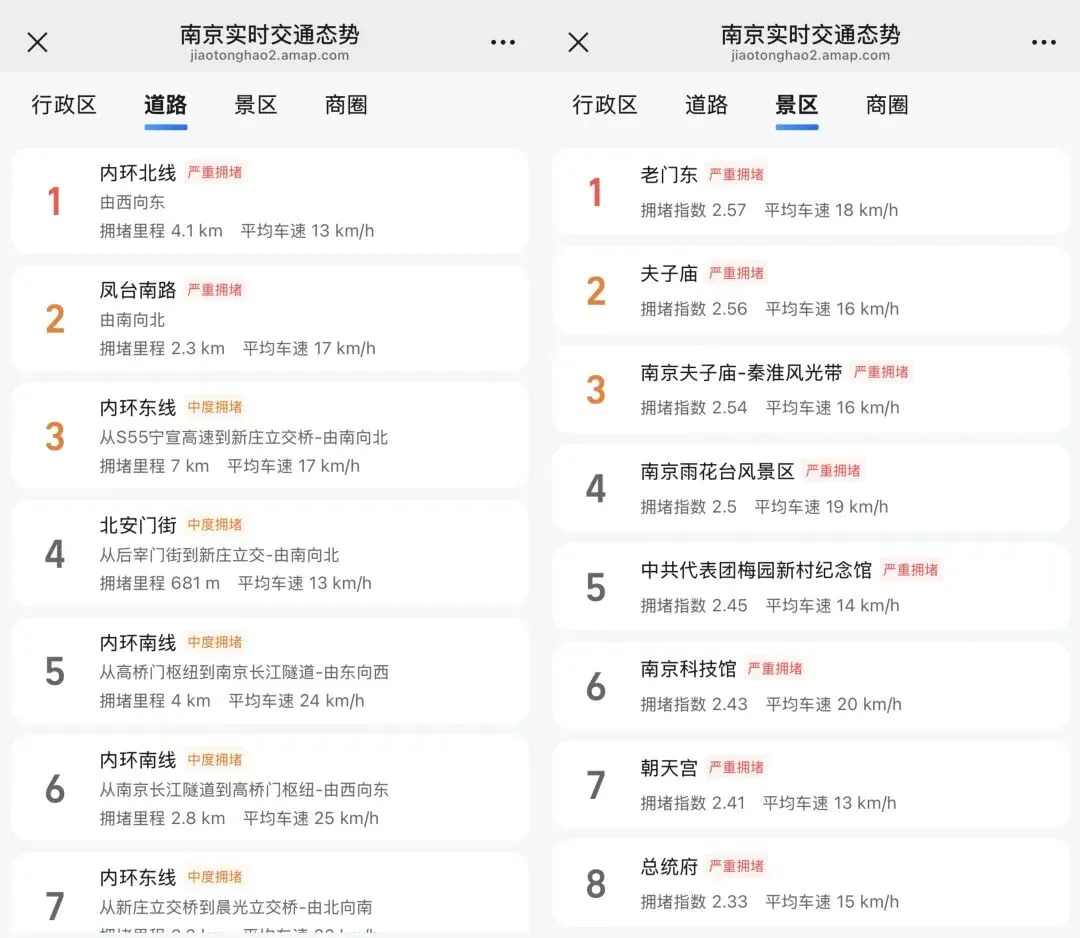Open the 夫子庙 scenic entry ranked second
The width and height of the screenshot is (1080, 938).
[x=810, y=290]
